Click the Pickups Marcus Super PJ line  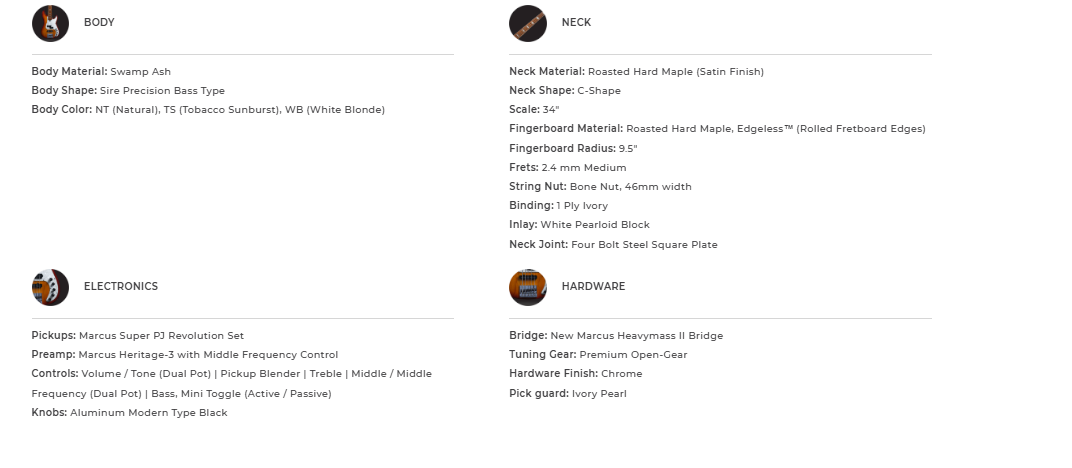[x=138, y=336]
